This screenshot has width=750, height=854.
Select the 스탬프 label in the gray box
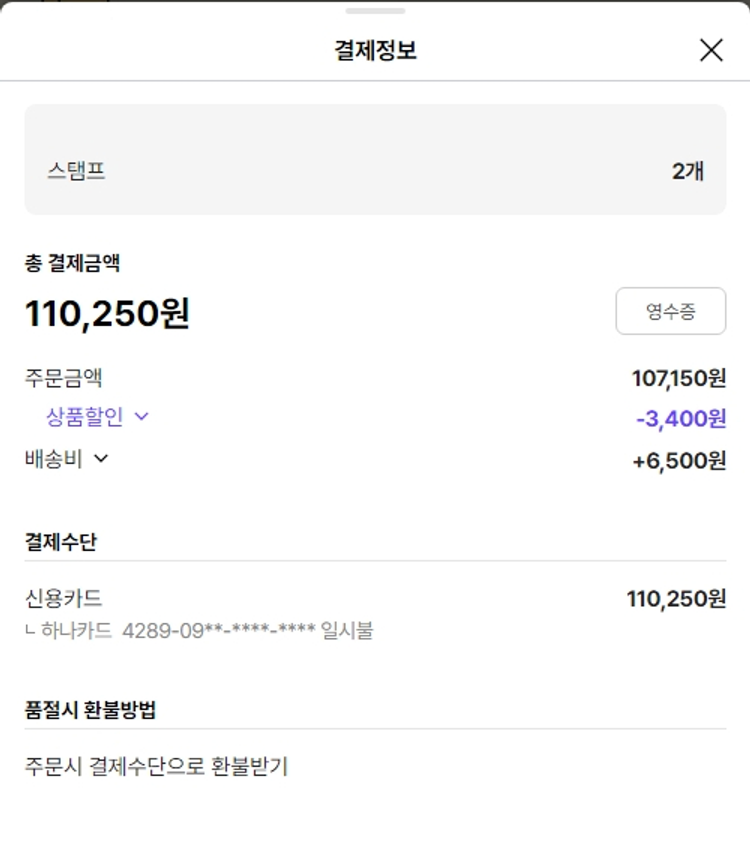point(76,171)
